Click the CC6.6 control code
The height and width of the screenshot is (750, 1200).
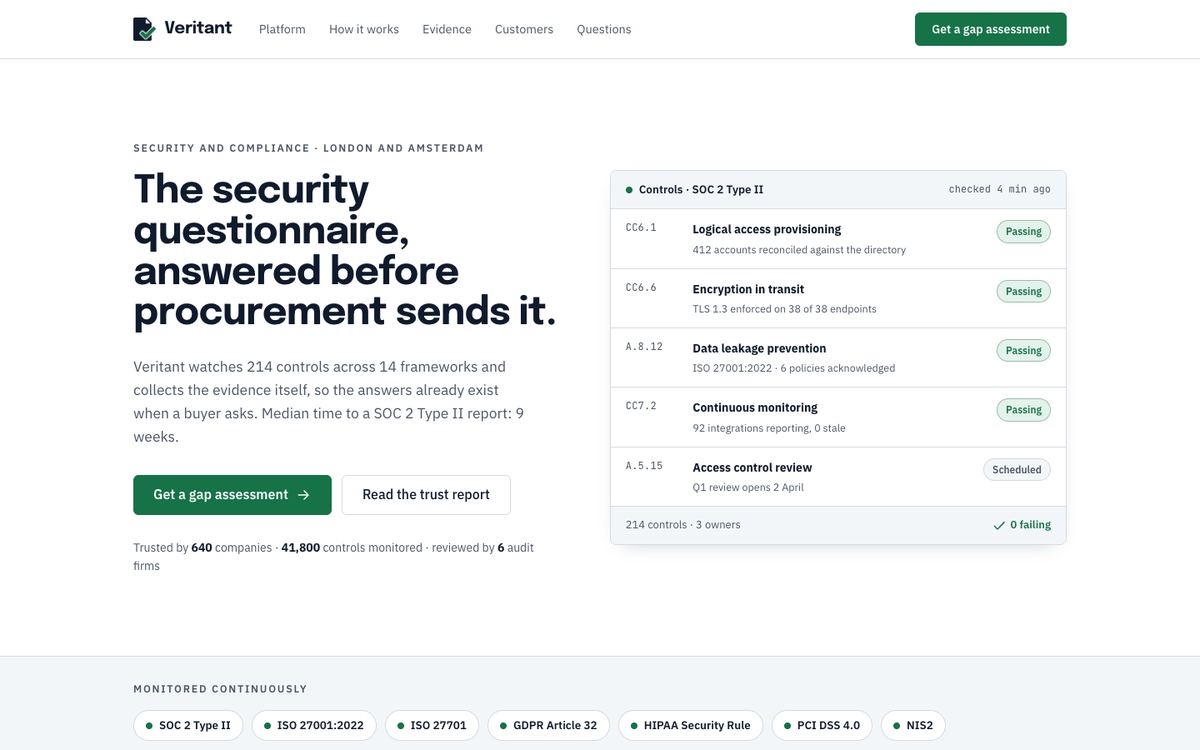(x=641, y=287)
